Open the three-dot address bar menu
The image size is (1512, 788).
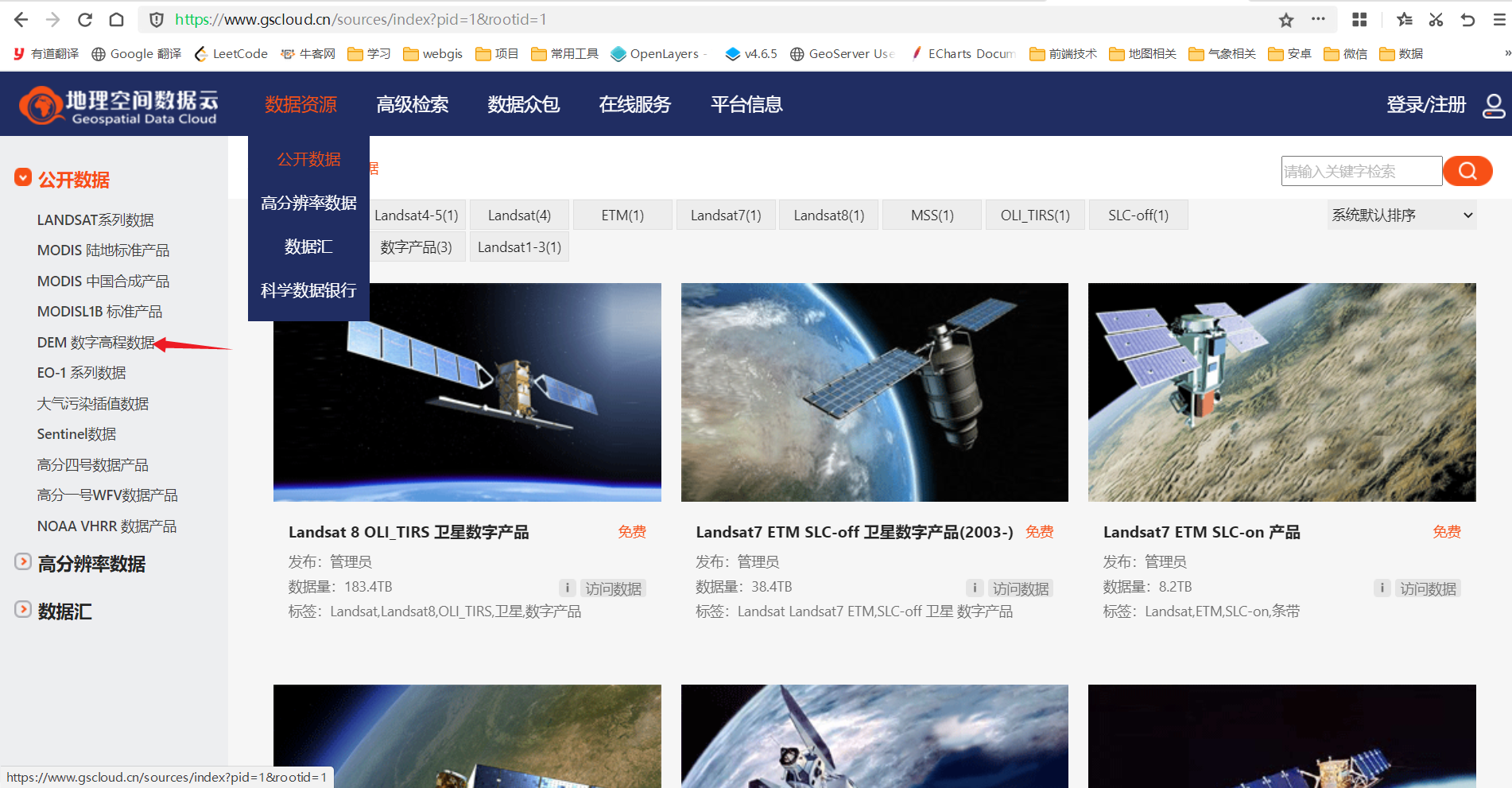[1318, 19]
